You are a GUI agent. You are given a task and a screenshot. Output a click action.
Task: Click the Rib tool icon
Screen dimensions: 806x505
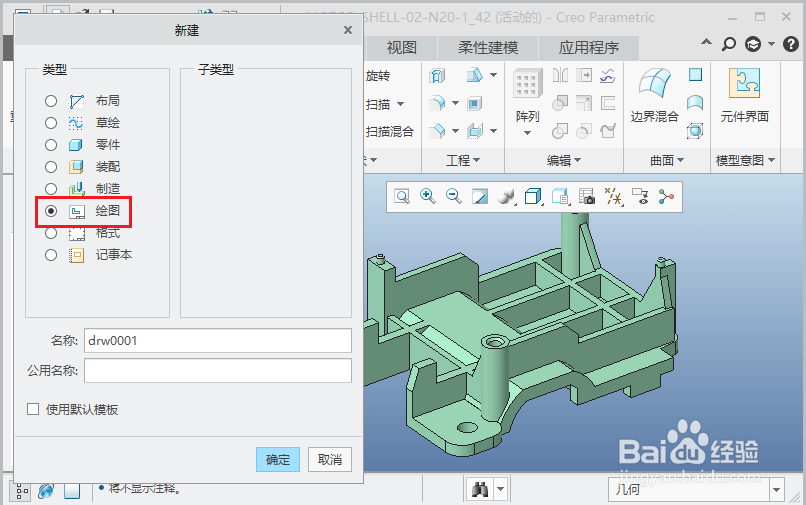point(475,131)
